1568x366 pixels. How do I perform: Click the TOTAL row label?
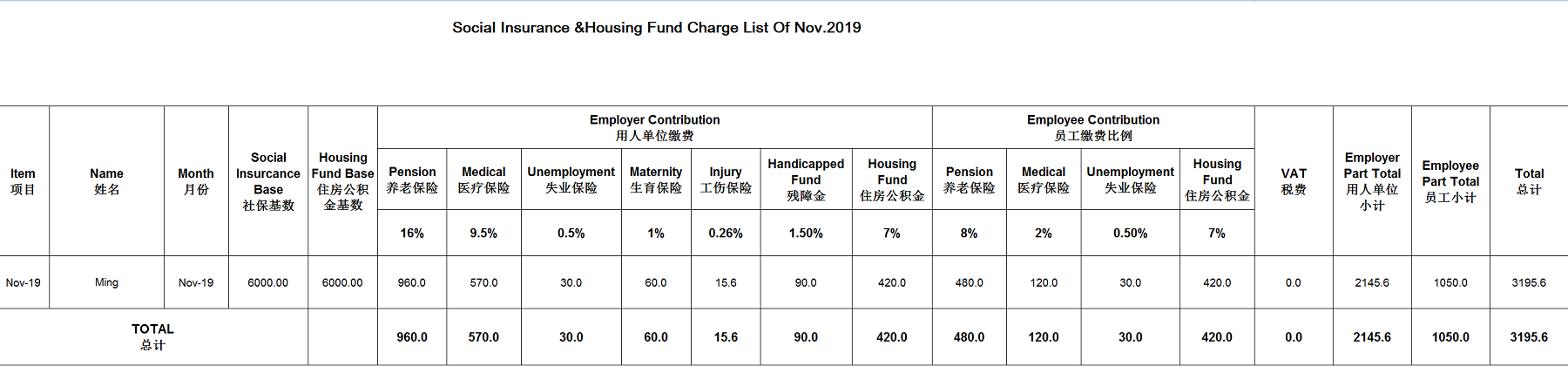[153, 336]
